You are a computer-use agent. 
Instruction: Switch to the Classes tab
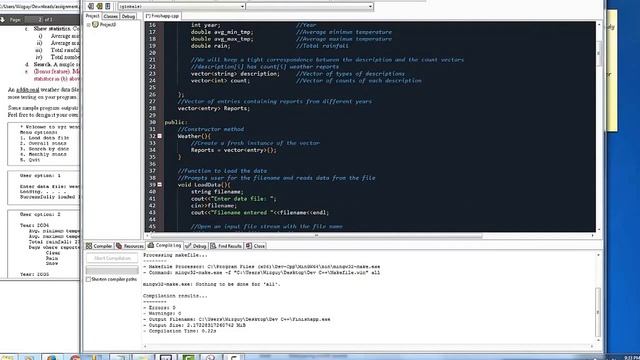click(110, 16)
